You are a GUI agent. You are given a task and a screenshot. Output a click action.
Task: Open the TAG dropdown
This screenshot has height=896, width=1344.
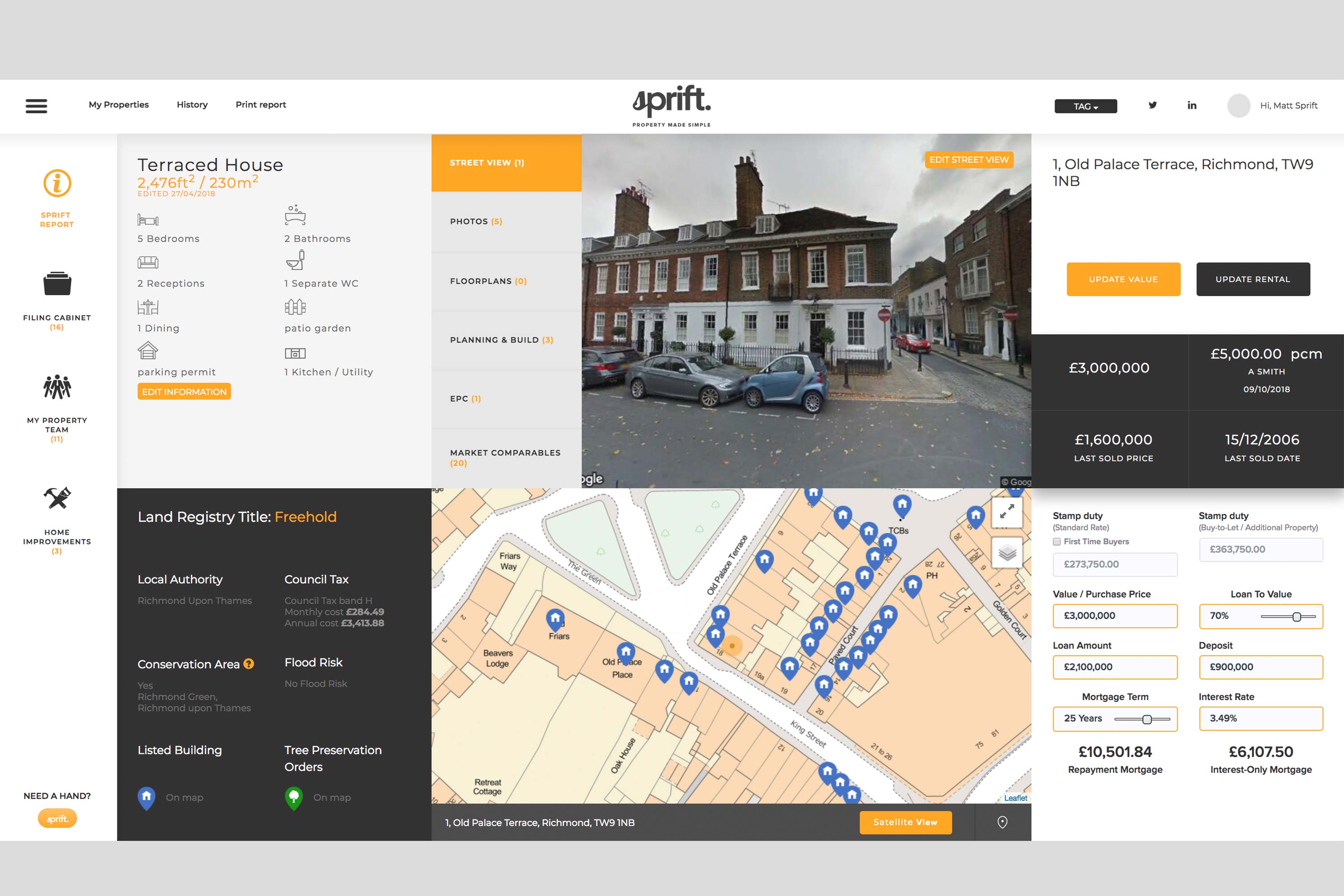coord(1085,106)
